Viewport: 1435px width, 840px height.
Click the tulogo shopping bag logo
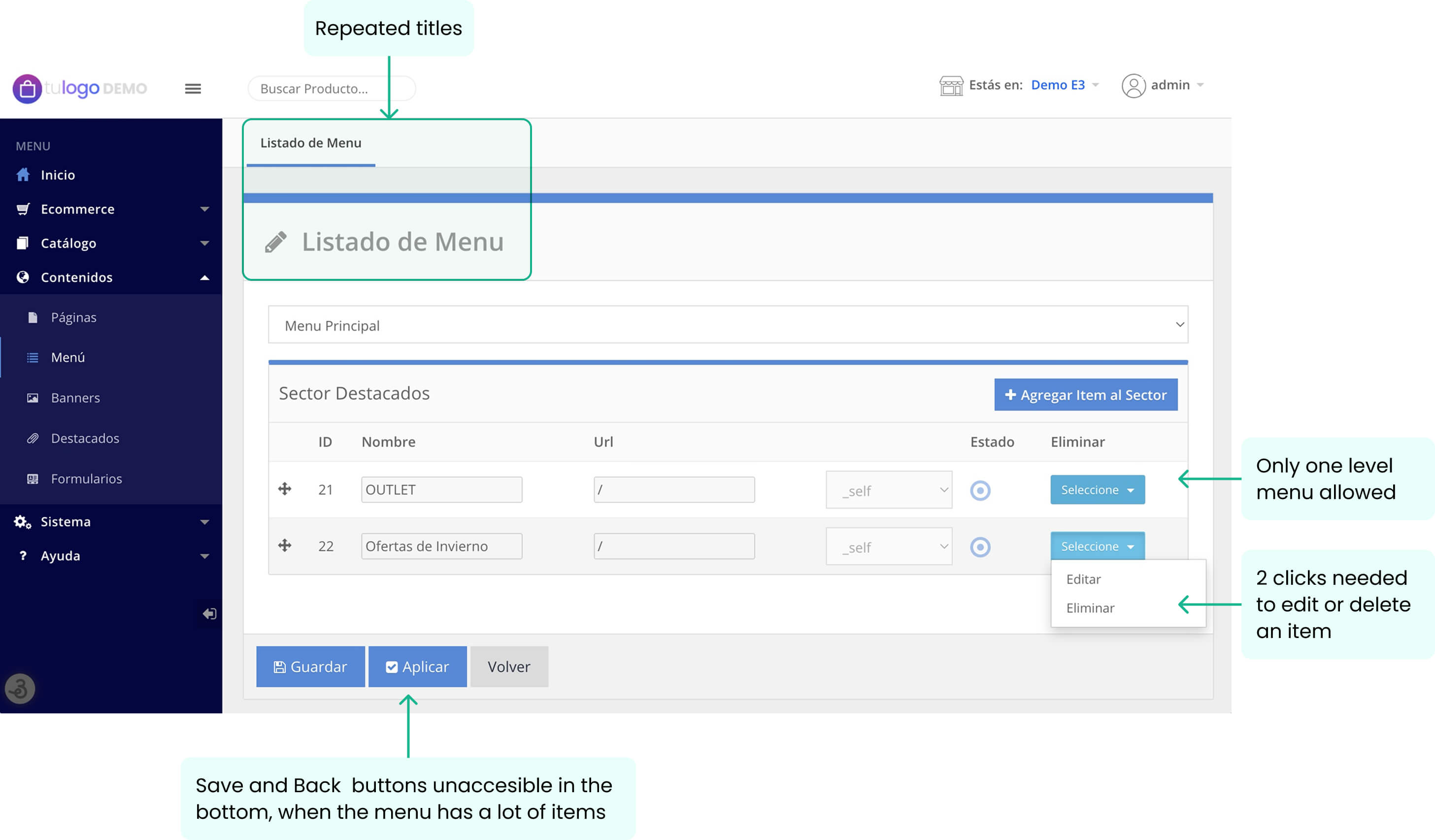coord(27,89)
